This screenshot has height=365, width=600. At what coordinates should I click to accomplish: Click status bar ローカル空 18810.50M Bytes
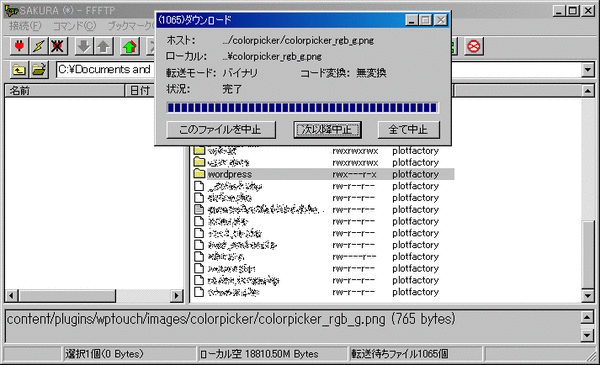click(259, 354)
